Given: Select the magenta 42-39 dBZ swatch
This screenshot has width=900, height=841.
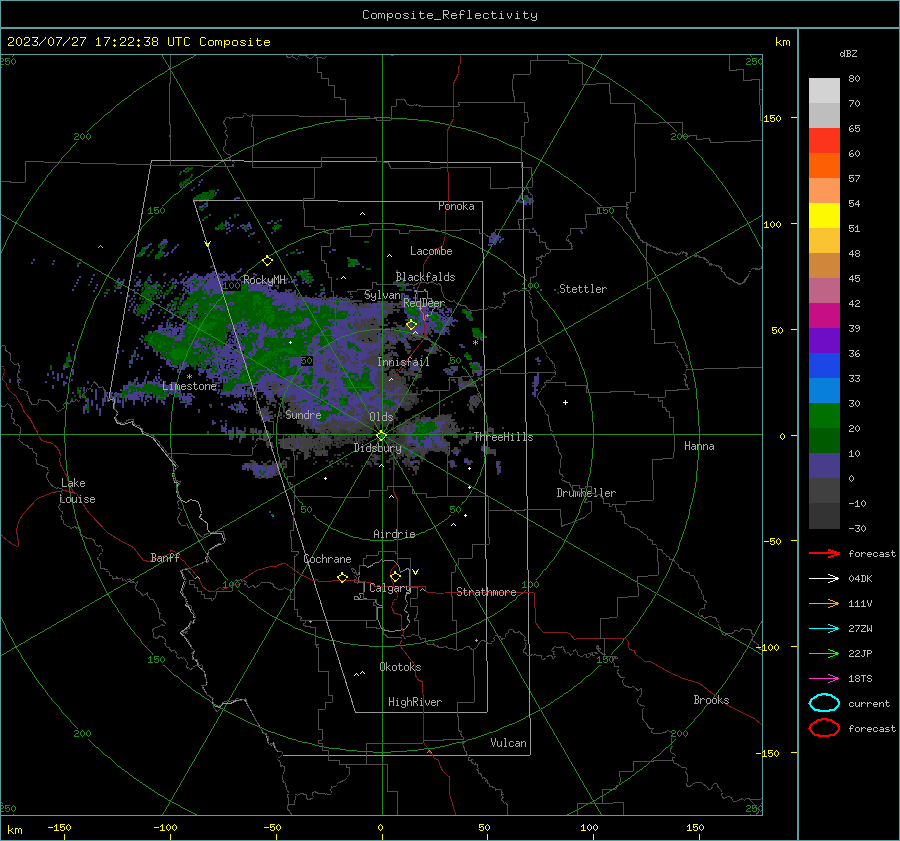Looking at the screenshot, I should (824, 316).
